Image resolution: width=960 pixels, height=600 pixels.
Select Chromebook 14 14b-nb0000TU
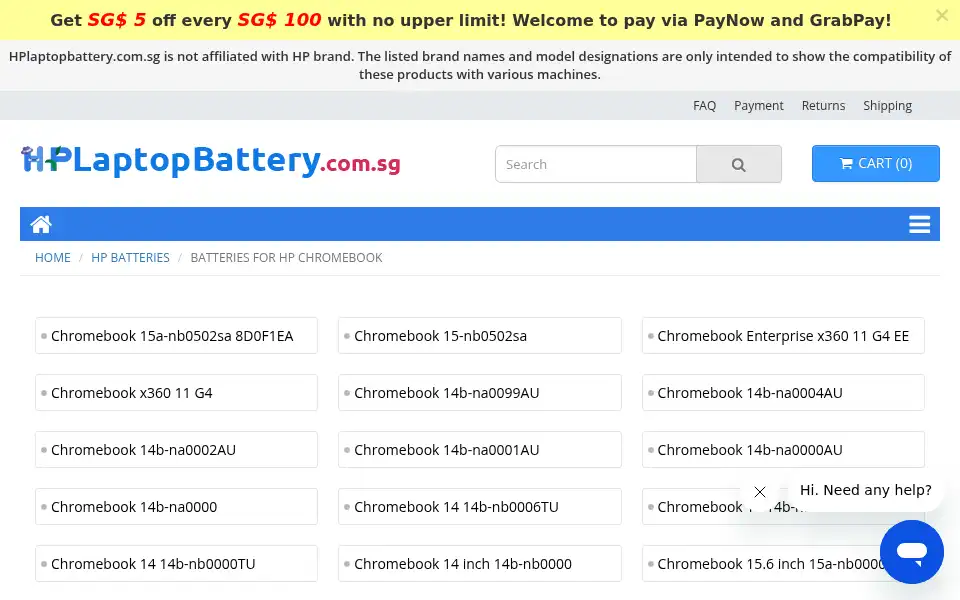[176, 563]
